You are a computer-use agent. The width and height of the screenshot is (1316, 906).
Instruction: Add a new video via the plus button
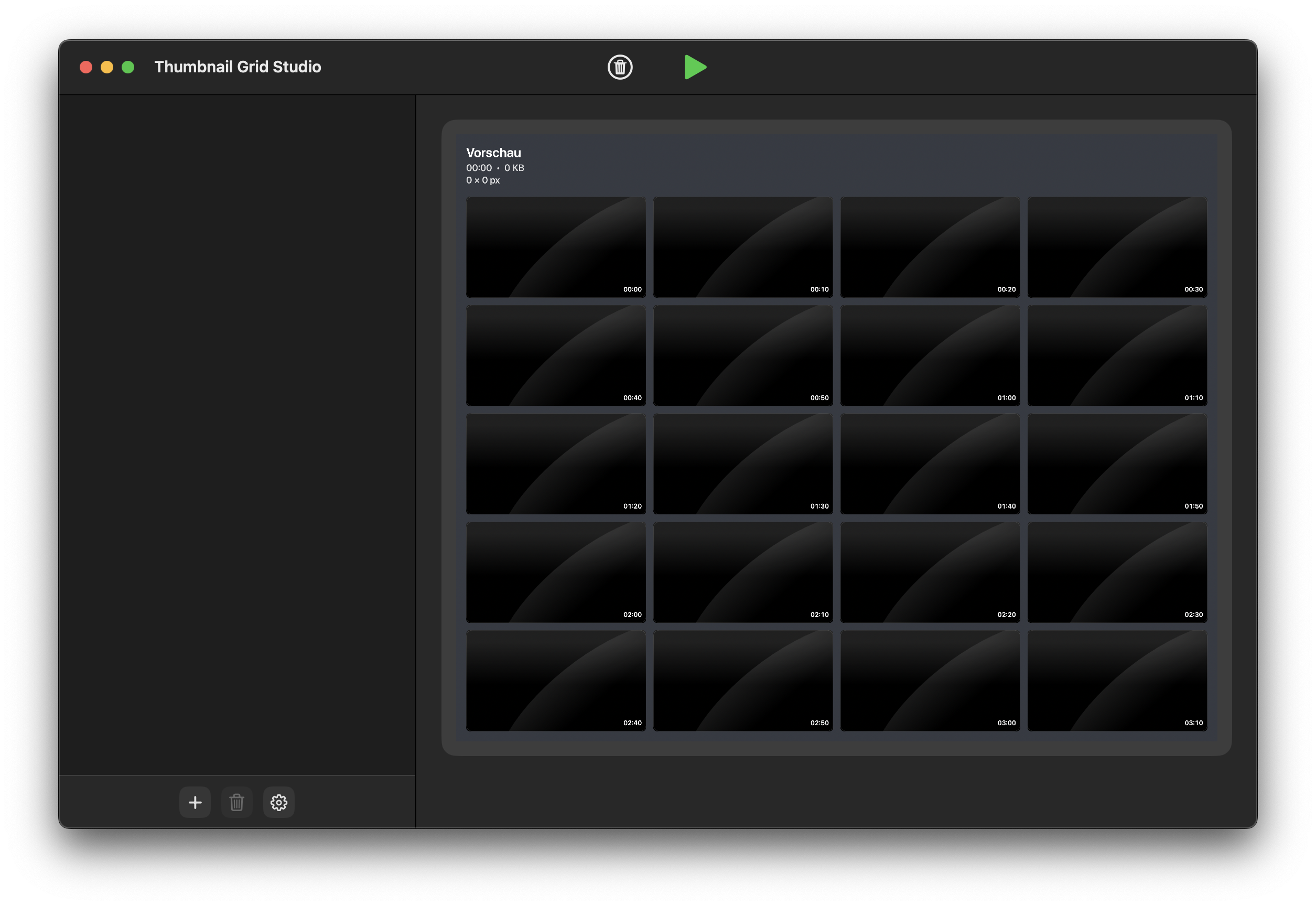[194, 802]
